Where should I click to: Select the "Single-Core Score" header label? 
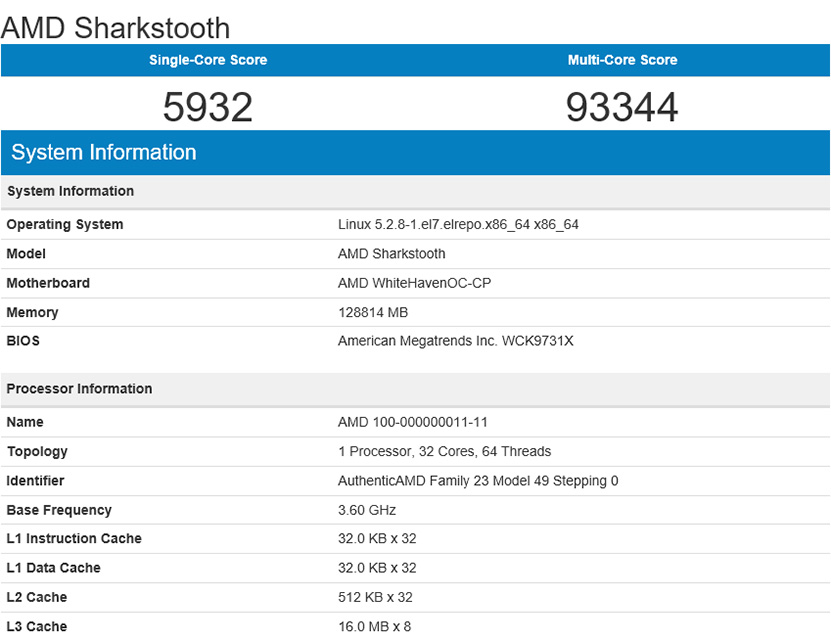[x=208, y=60]
